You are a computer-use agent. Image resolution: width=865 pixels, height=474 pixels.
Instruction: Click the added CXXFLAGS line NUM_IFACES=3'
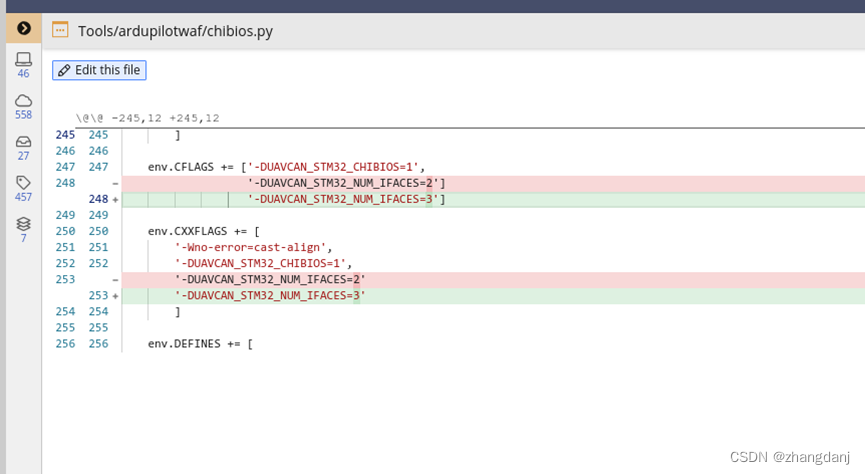click(493, 296)
